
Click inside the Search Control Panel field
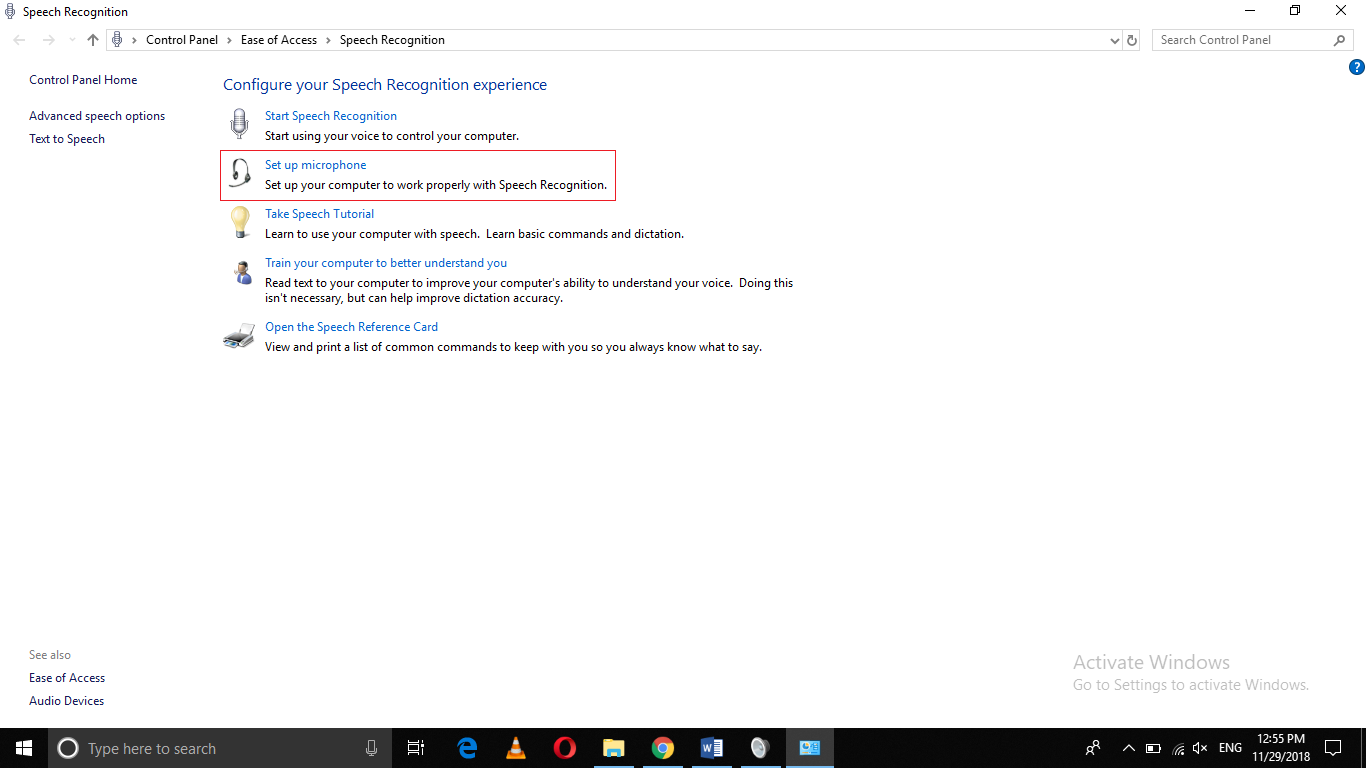tap(1240, 39)
